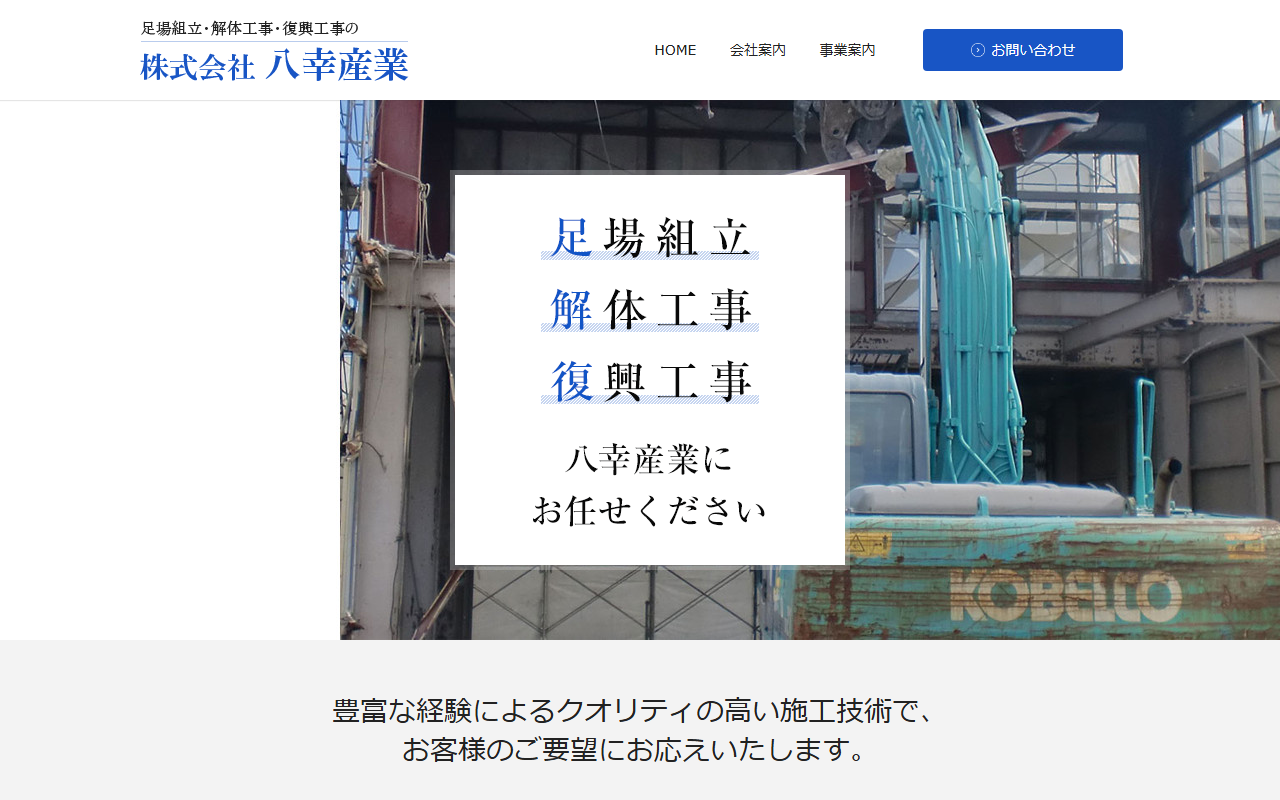Viewport: 1280px width, 800px height.
Task: Click the arrow icon in お問い合わせ button
Action: [978, 50]
